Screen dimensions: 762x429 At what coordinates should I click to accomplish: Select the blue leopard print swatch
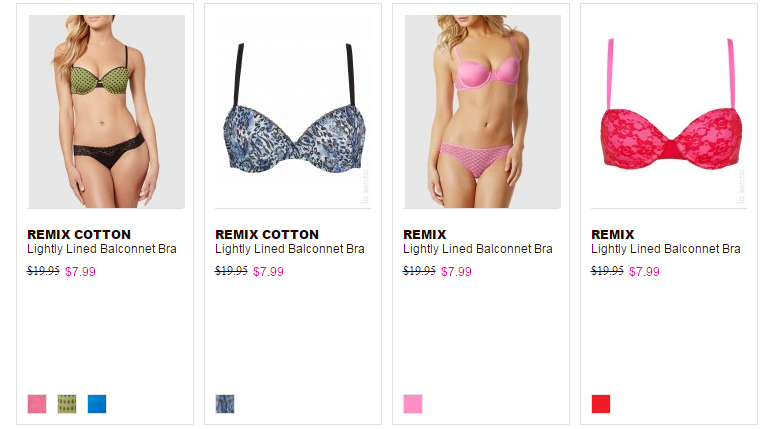(x=225, y=404)
